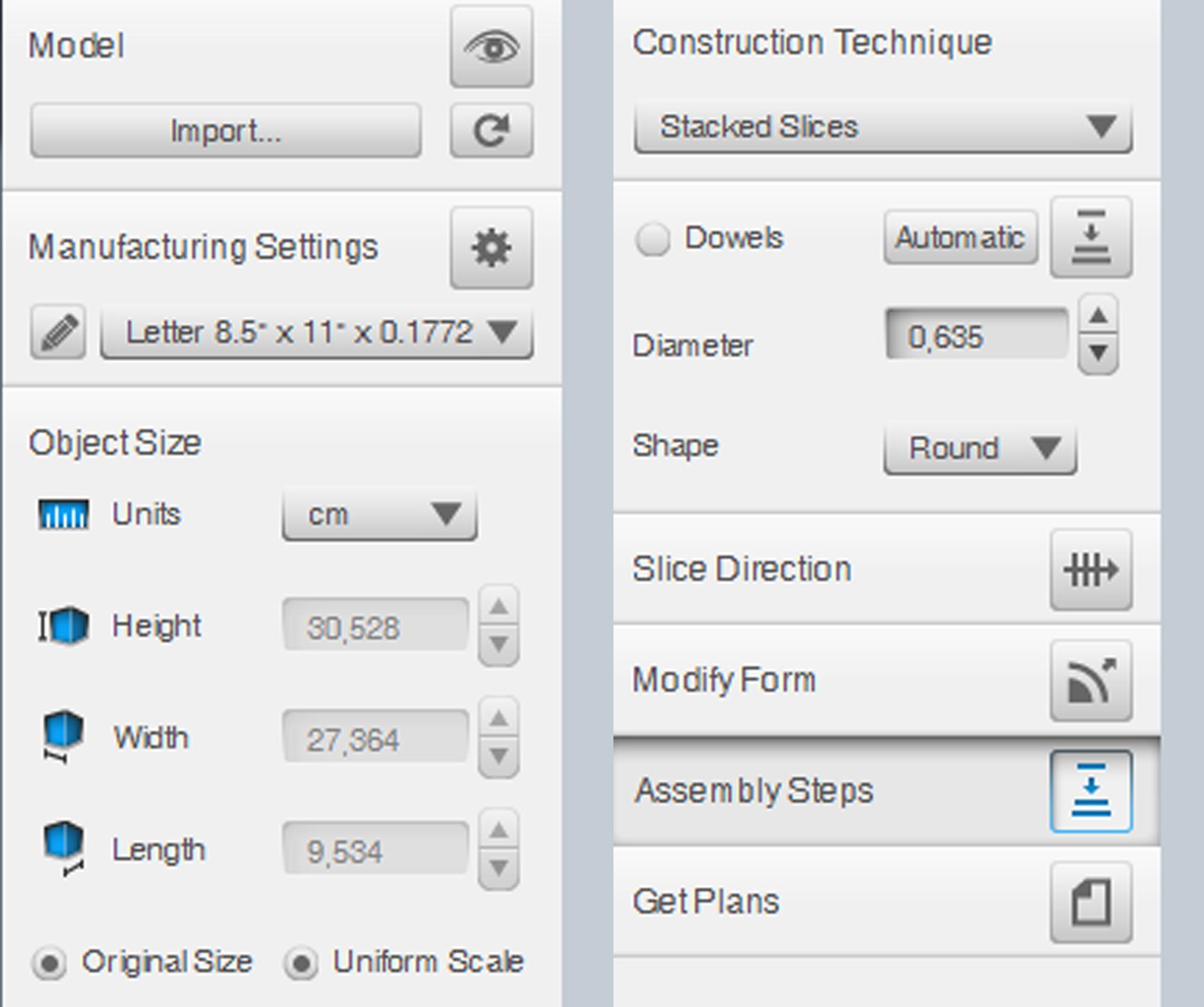Click the refresh model icon
The width and height of the screenshot is (1204, 1007).
[491, 131]
